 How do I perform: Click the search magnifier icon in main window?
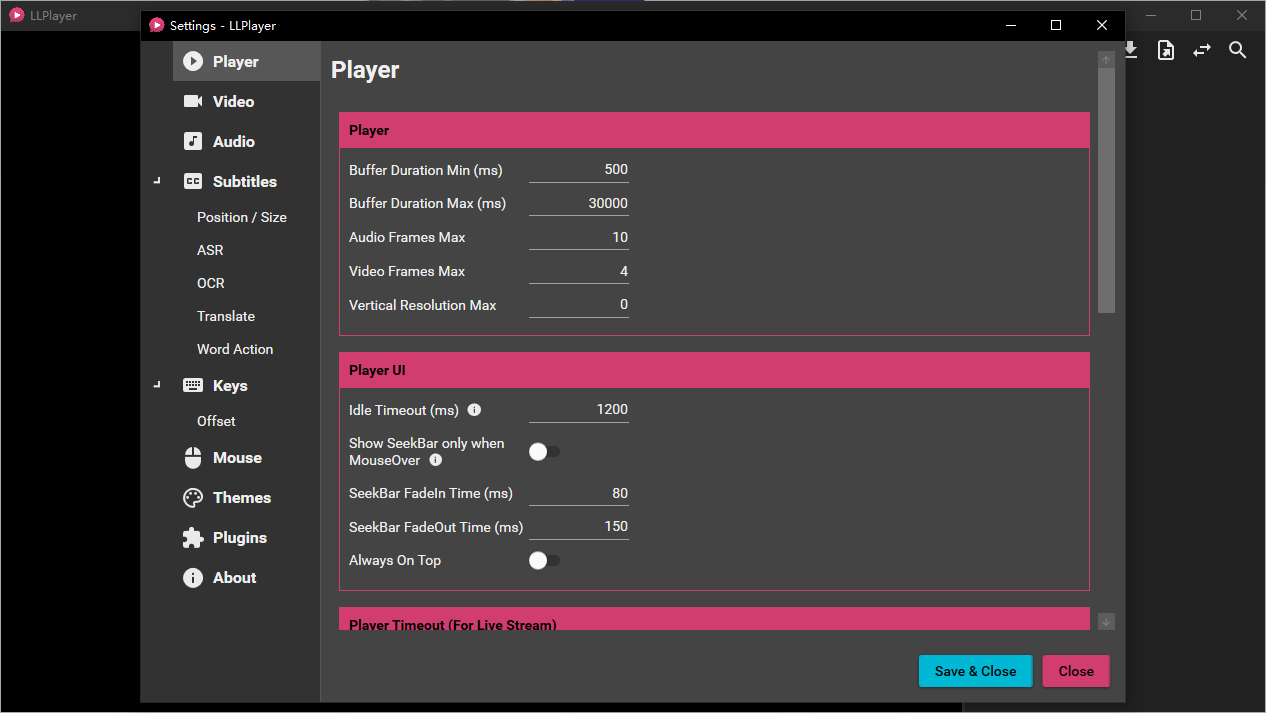(1237, 50)
